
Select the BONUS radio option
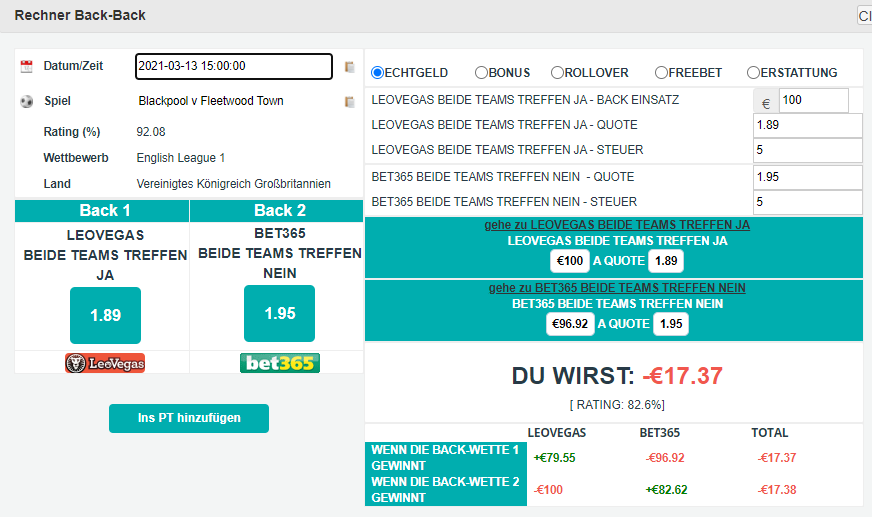pos(481,73)
